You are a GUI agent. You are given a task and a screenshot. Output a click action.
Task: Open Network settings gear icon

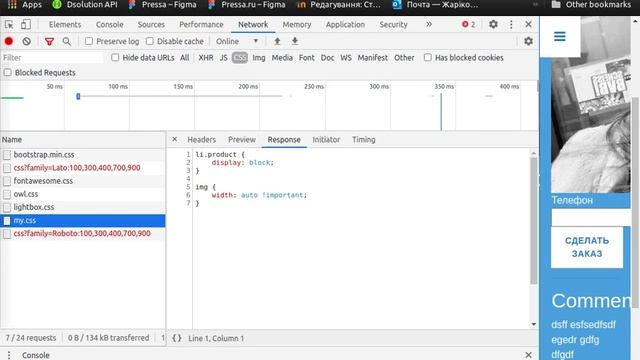[528, 41]
